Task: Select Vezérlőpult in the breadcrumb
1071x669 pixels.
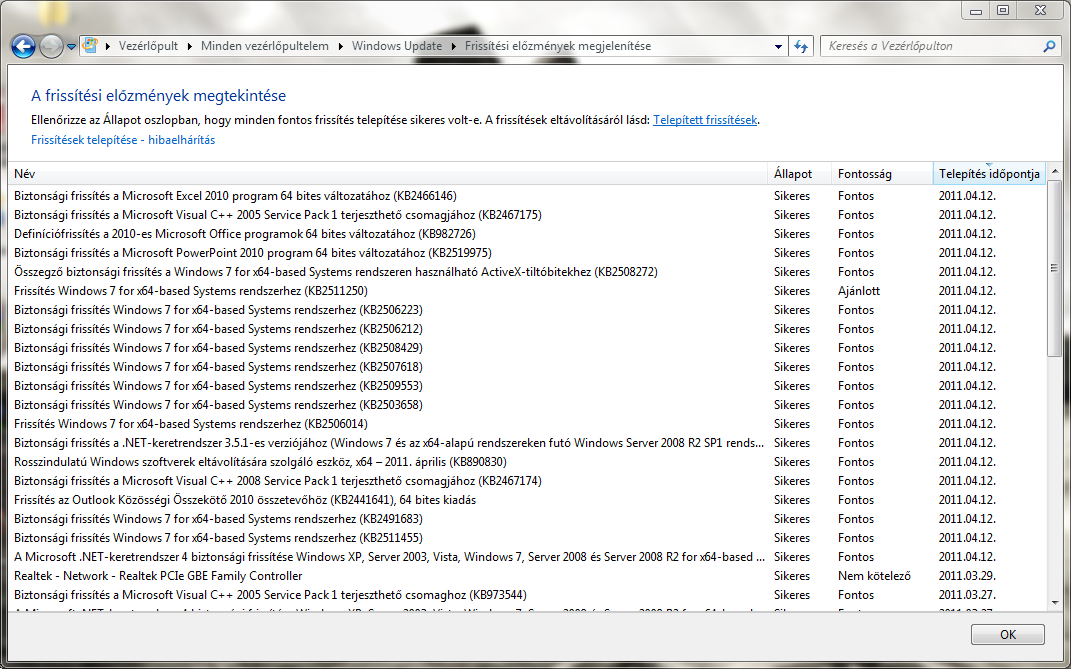Action: click(148, 46)
